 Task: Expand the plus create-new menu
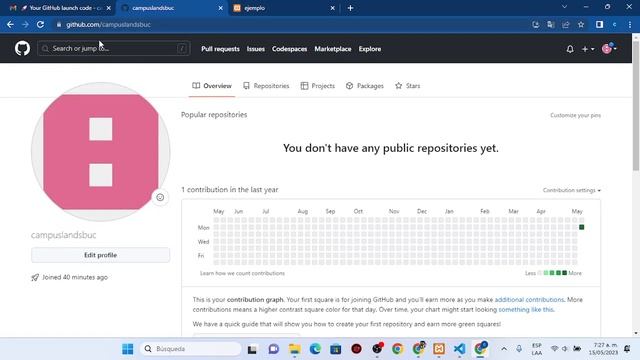[588, 49]
